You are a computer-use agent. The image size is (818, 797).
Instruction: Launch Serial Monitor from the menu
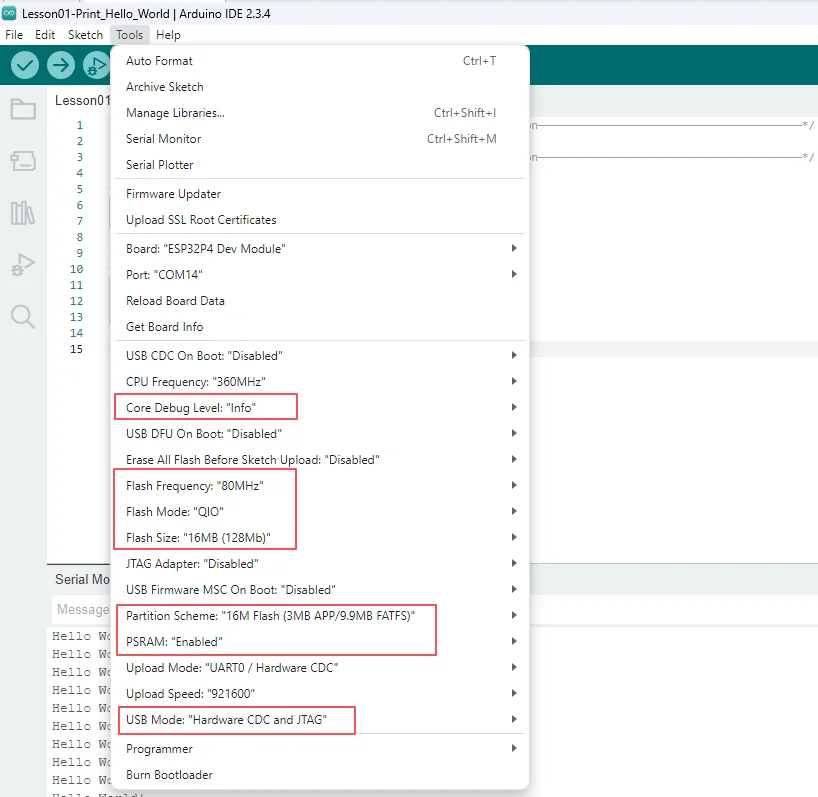(319, 139)
